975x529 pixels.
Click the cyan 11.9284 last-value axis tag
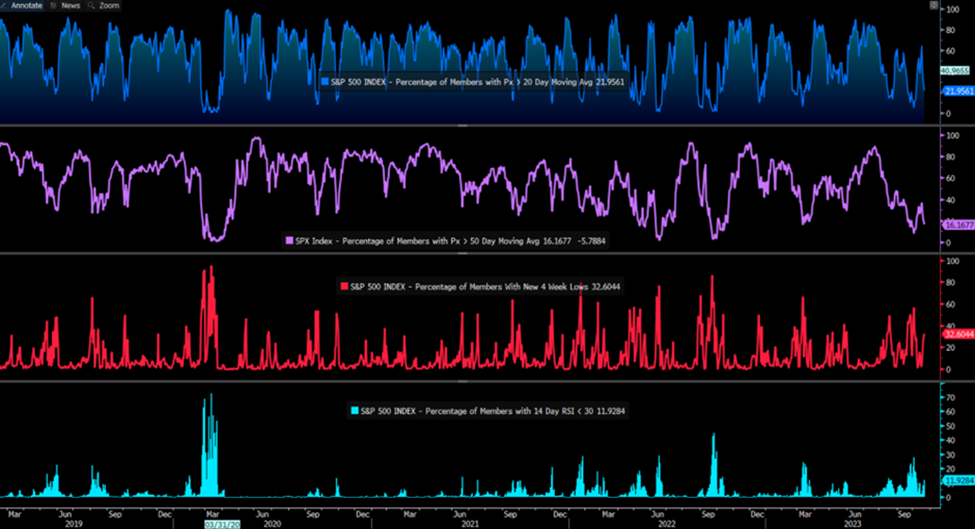[x=957, y=480]
